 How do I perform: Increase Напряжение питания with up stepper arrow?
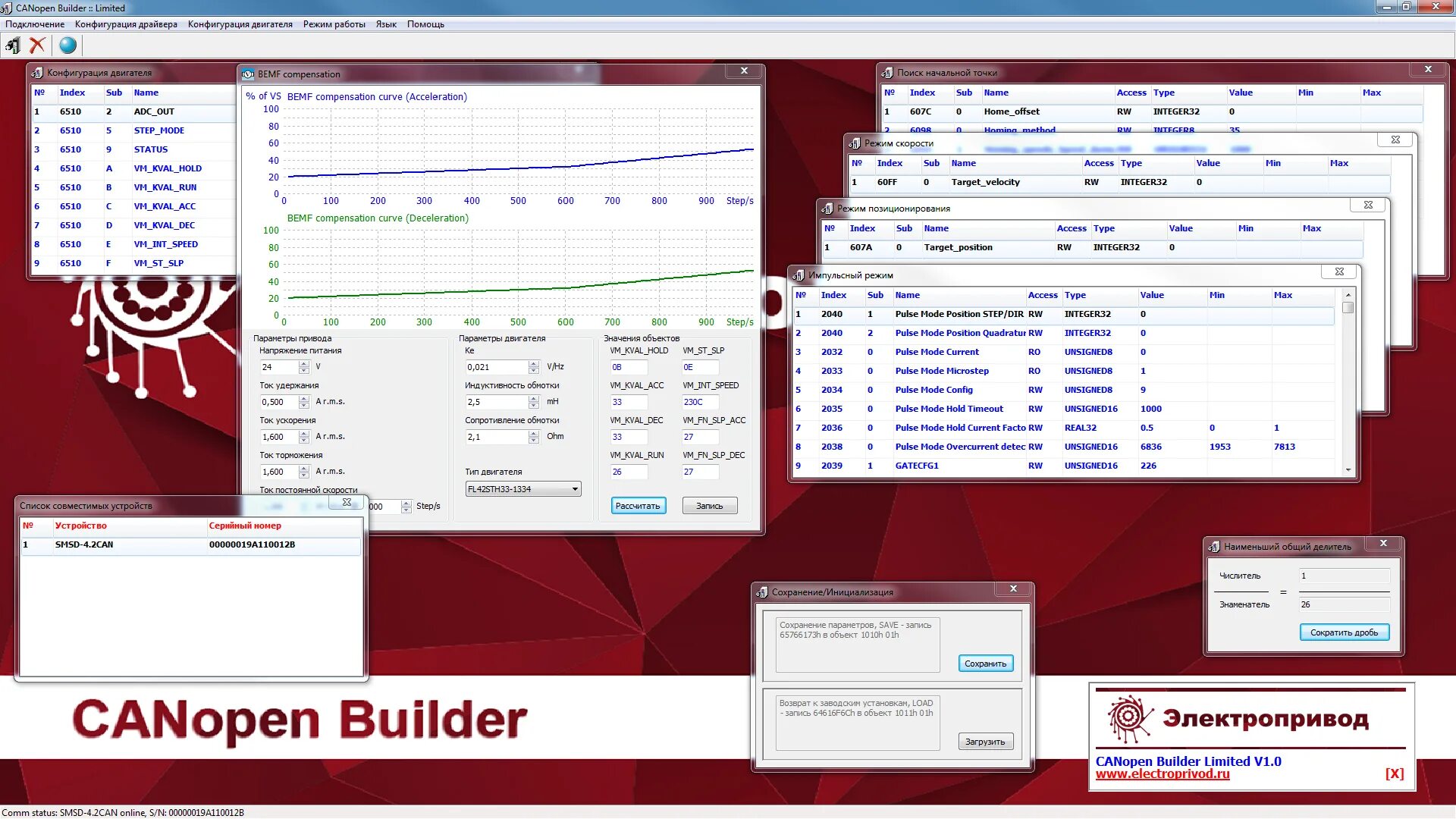click(304, 363)
